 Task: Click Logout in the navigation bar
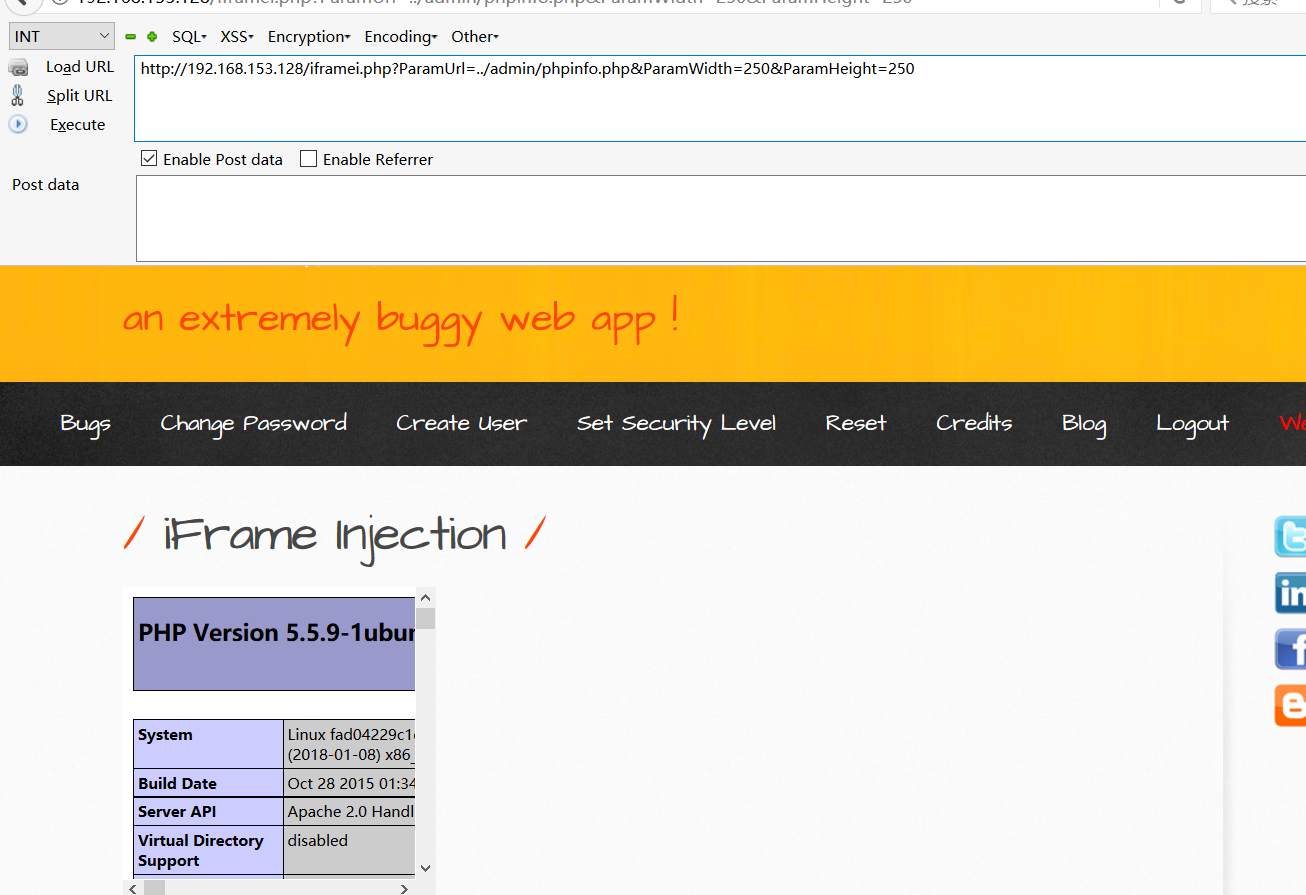tap(1192, 424)
